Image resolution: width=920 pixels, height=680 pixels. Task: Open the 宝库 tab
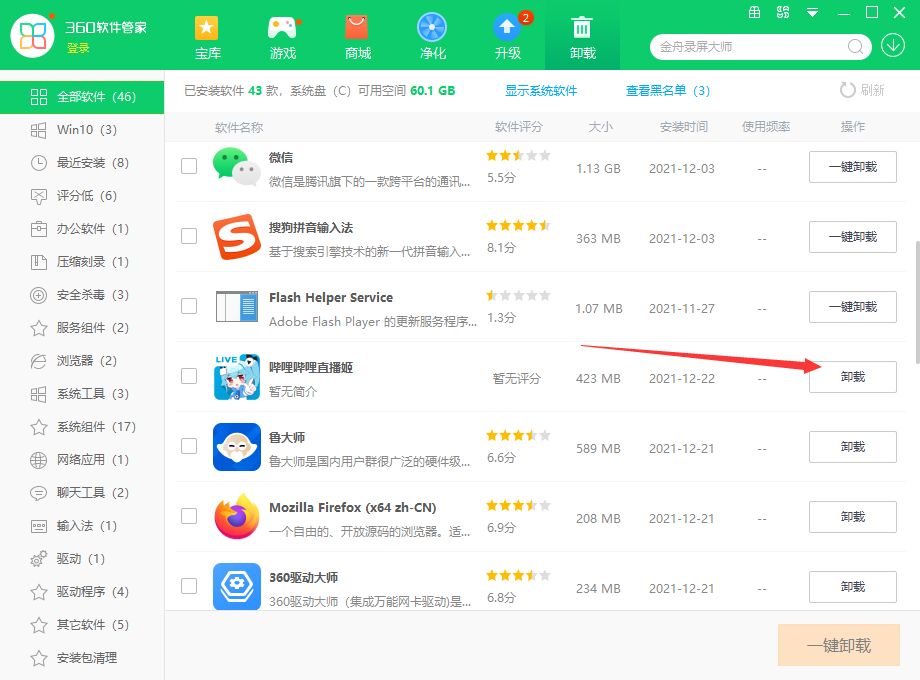tap(207, 38)
